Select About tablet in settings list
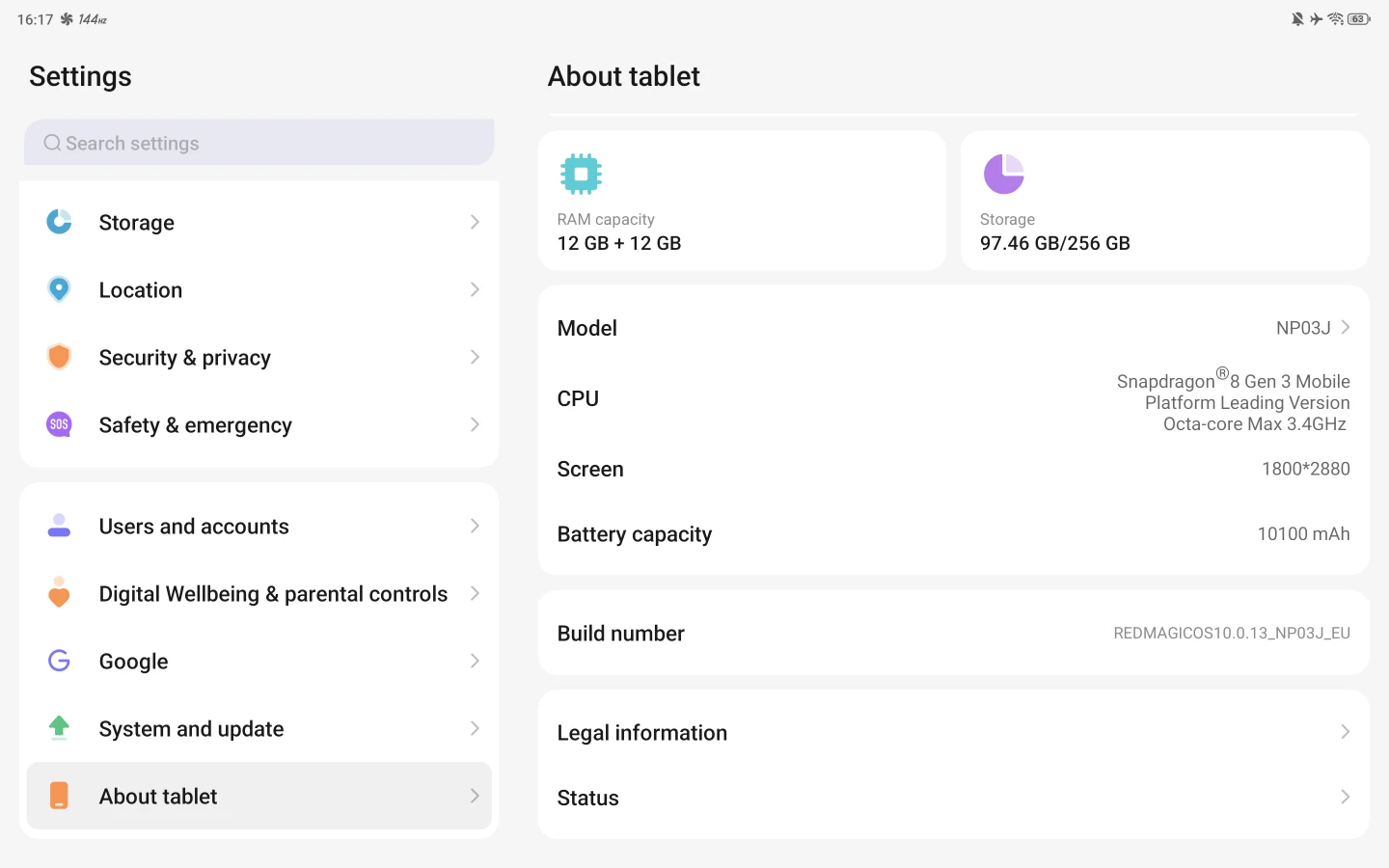Screen dimensions: 1389x868 (x=259, y=796)
